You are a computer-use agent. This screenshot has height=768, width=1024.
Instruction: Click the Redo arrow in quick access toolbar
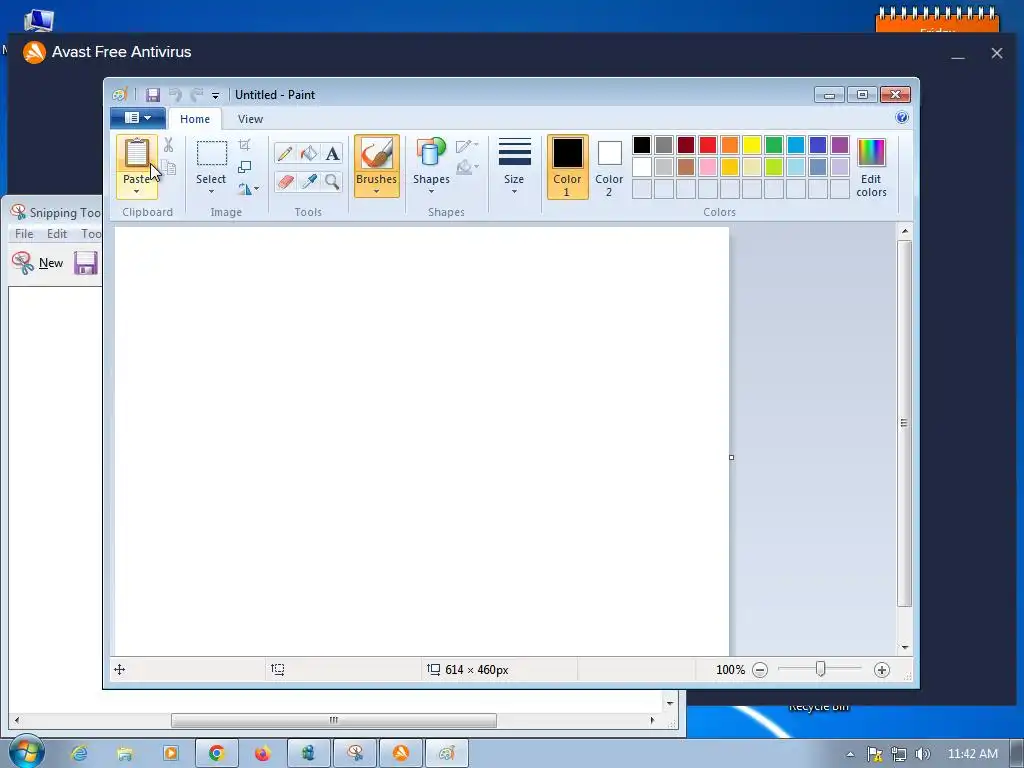point(197,95)
